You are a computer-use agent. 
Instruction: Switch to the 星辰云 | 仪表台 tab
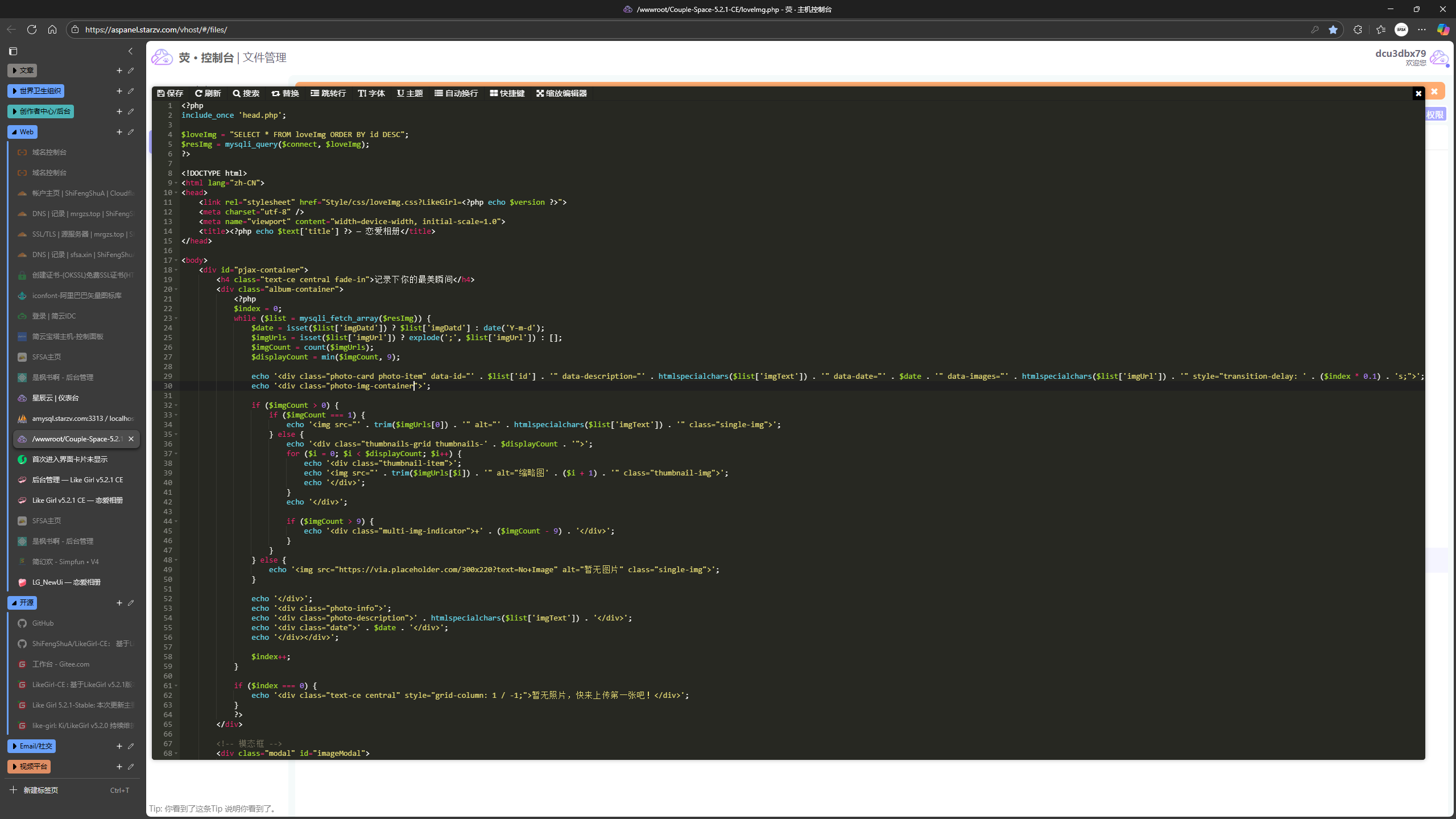55,398
